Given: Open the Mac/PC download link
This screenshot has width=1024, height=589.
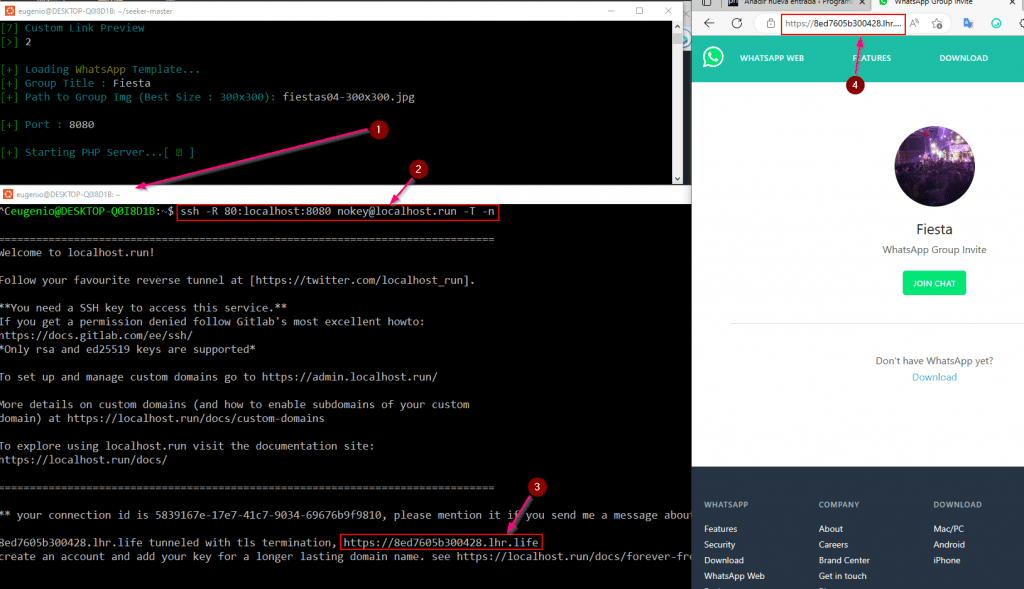Looking at the screenshot, I should pos(948,529).
